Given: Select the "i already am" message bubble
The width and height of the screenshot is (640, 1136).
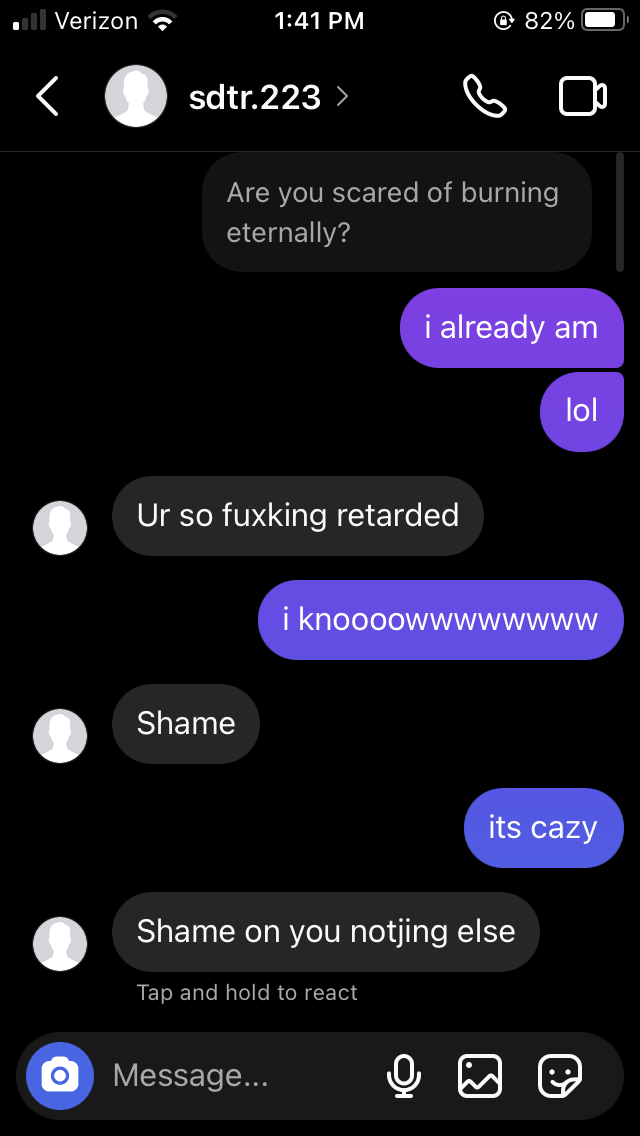Looking at the screenshot, I should point(512,327).
